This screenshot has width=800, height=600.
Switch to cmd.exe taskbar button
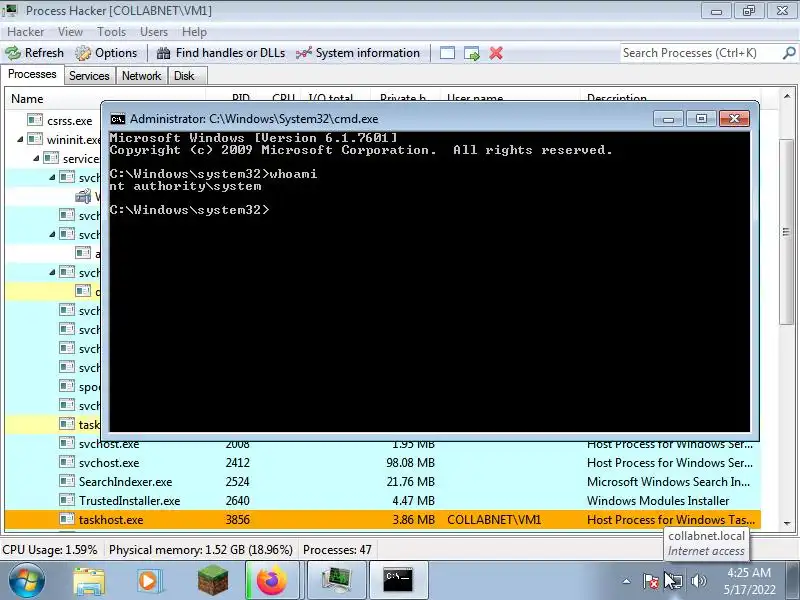click(398, 581)
